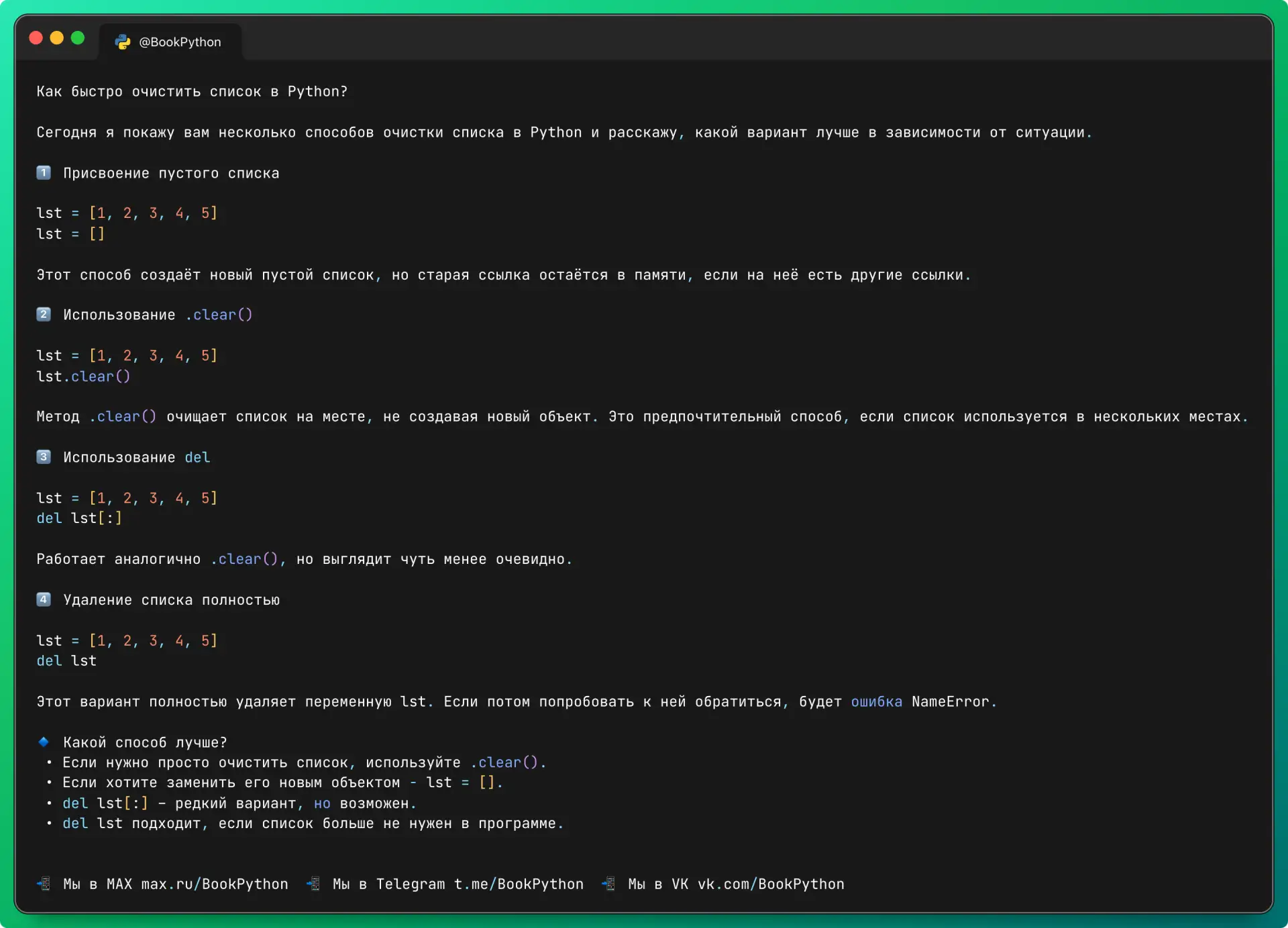Open the max.ru/BookPython link
Screen dimensions: 1288x928
point(215,884)
